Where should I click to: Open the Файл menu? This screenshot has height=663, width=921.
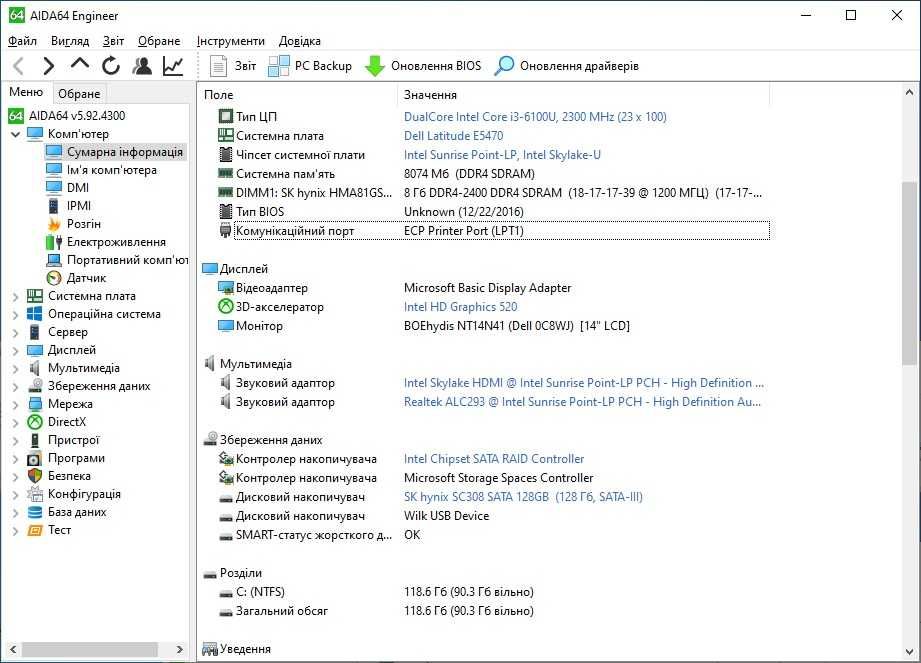pyautogui.click(x=22, y=41)
